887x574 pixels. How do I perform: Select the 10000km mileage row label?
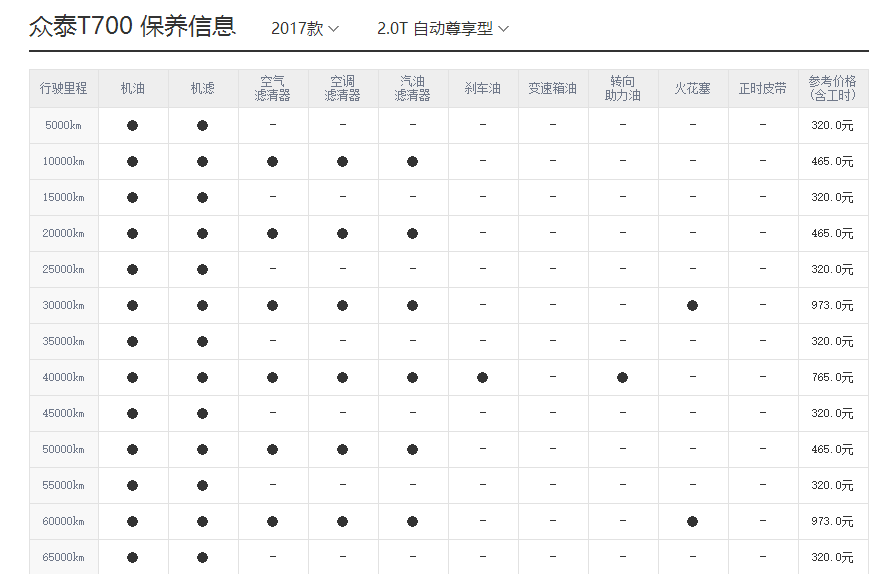(63, 161)
